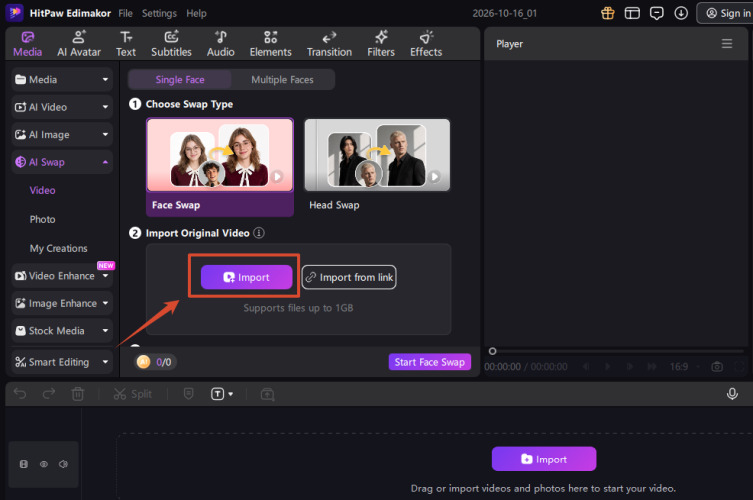The image size is (753, 500).
Task: Click the player play button
Action: (x=607, y=367)
